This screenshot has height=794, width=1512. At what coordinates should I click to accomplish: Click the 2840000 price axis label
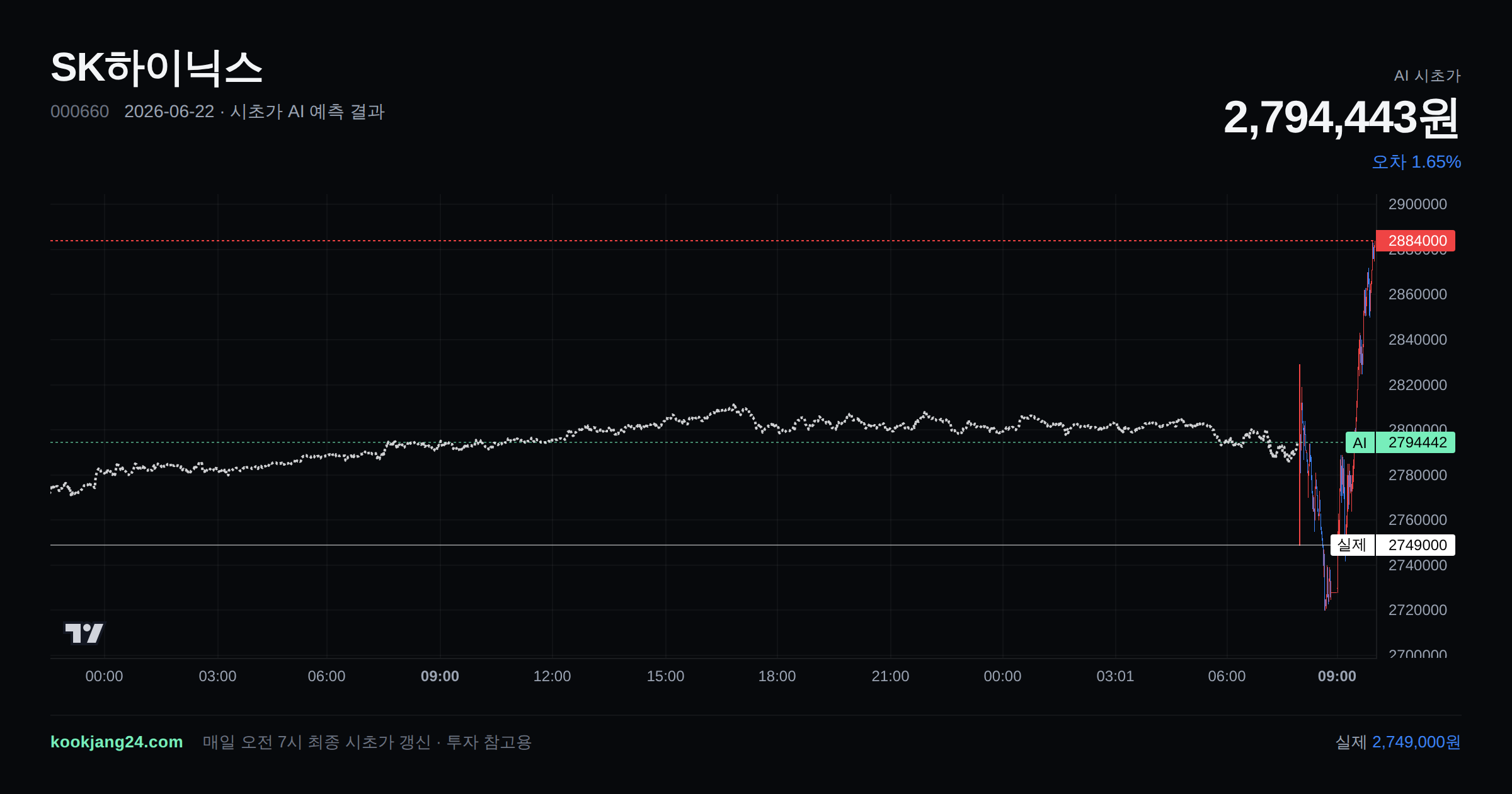[x=1417, y=340]
